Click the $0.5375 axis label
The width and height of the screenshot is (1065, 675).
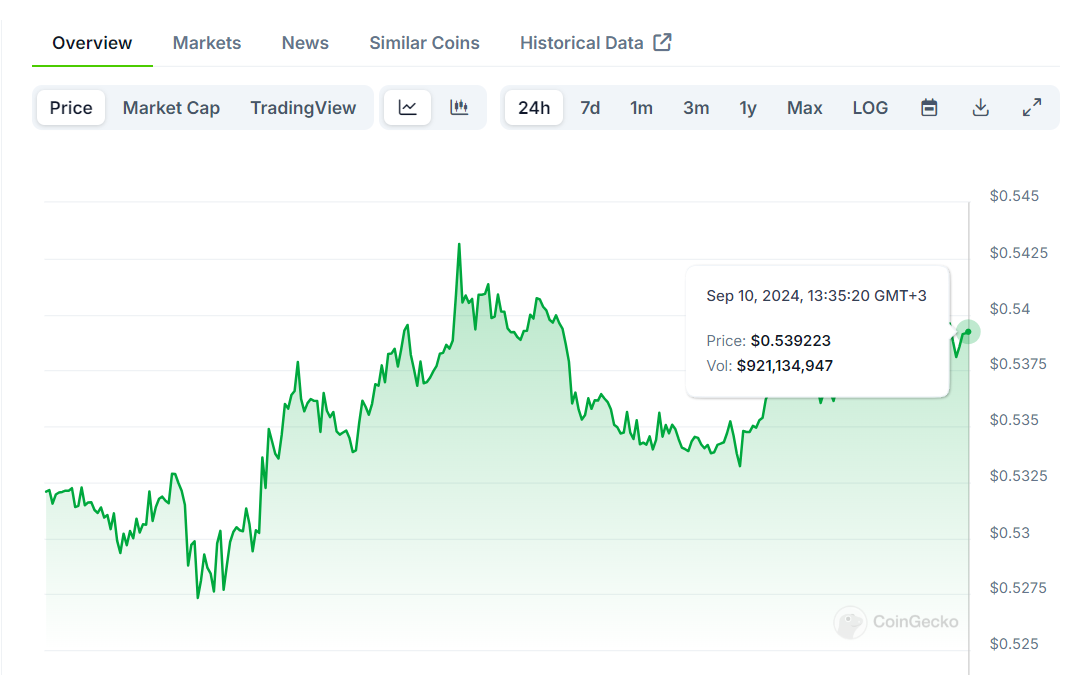click(x=1018, y=364)
